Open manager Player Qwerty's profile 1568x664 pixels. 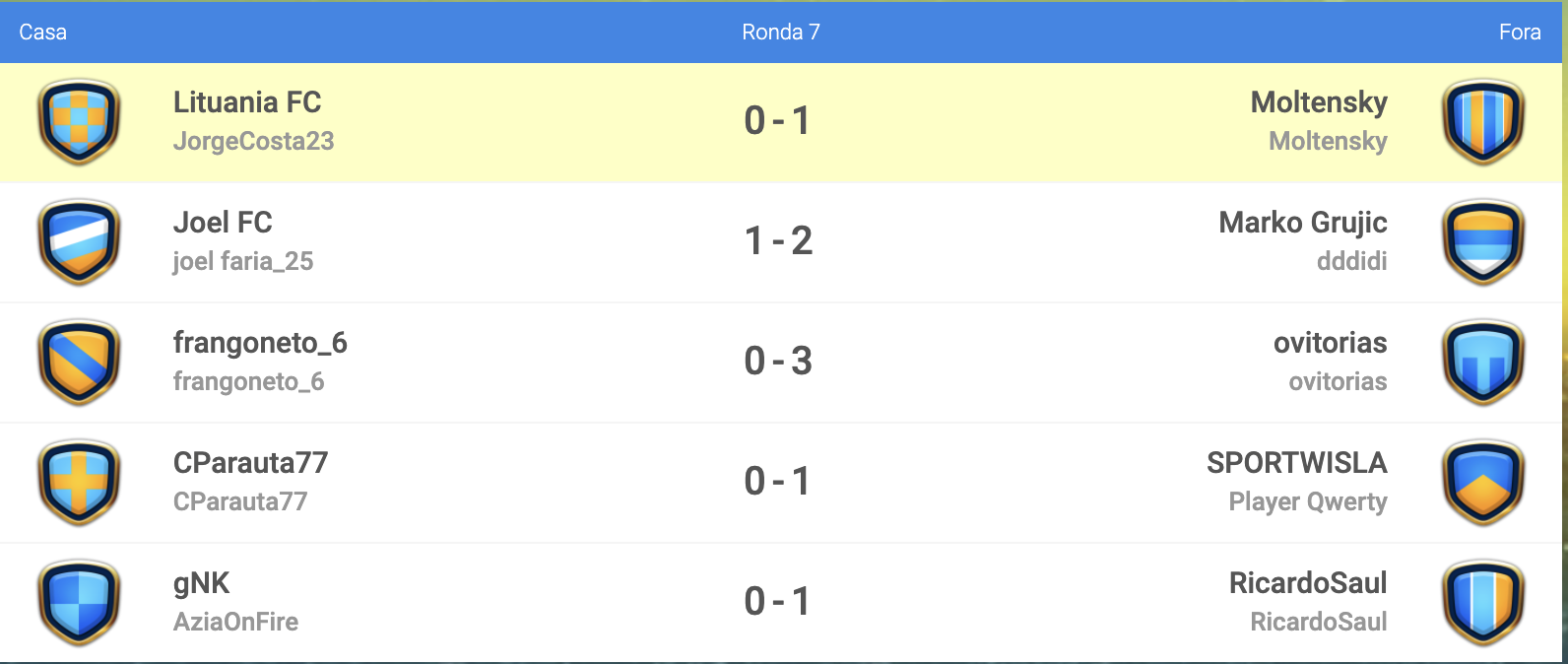tap(1308, 502)
